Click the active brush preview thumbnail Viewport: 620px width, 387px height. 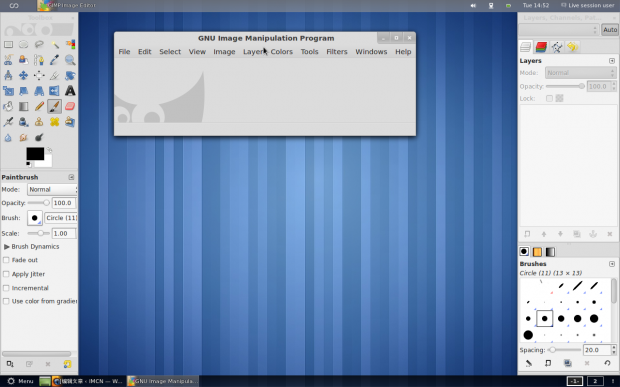click(x=34, y=218)
